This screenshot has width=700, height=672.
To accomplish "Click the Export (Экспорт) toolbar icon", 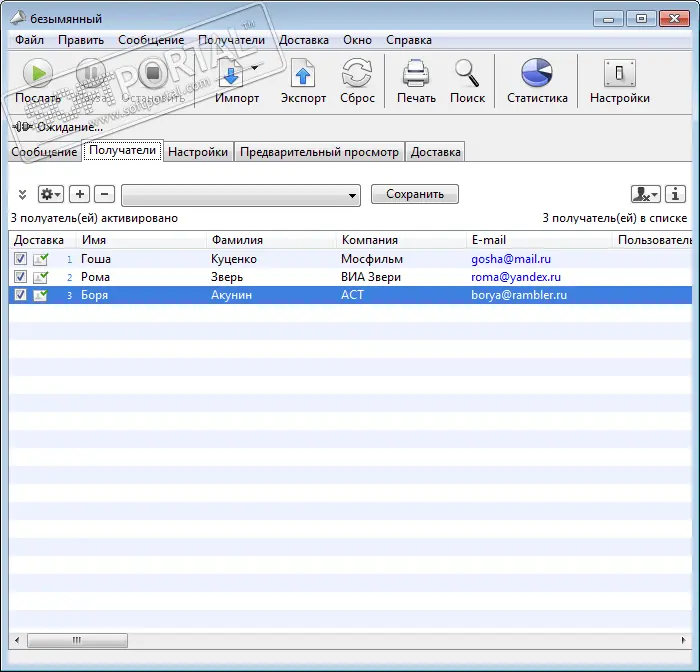I will 303,75.
